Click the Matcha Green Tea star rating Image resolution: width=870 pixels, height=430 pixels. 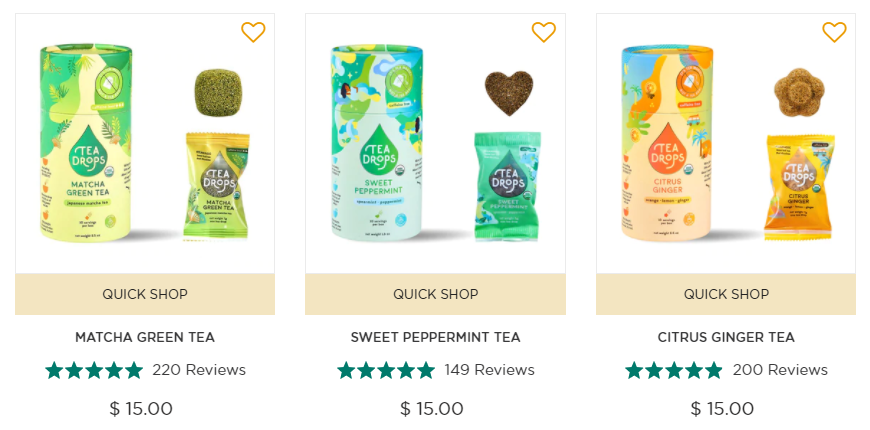pyautogui.click(x=94, y=370)
